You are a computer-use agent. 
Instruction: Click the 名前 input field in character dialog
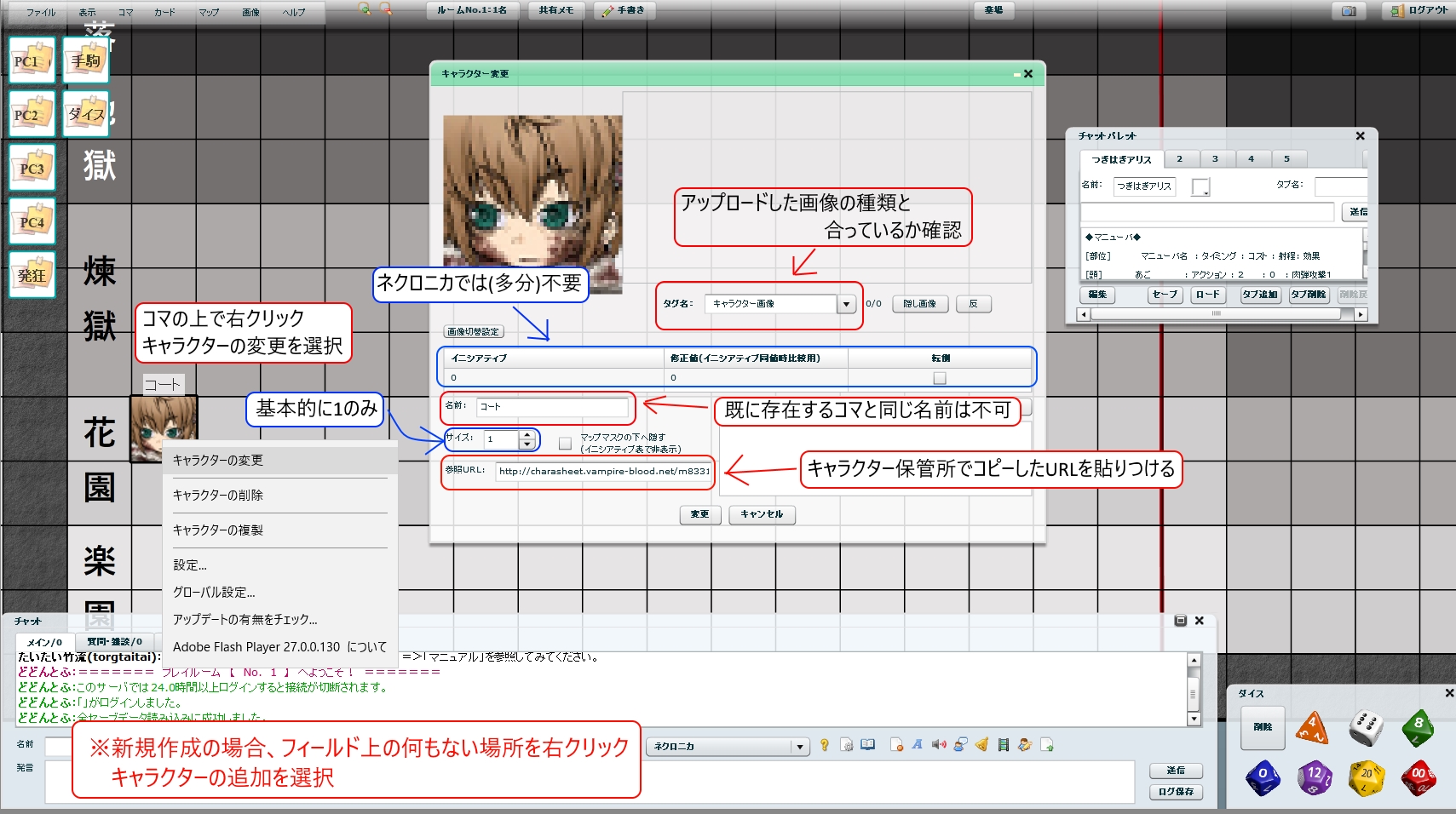pos(552,407)
